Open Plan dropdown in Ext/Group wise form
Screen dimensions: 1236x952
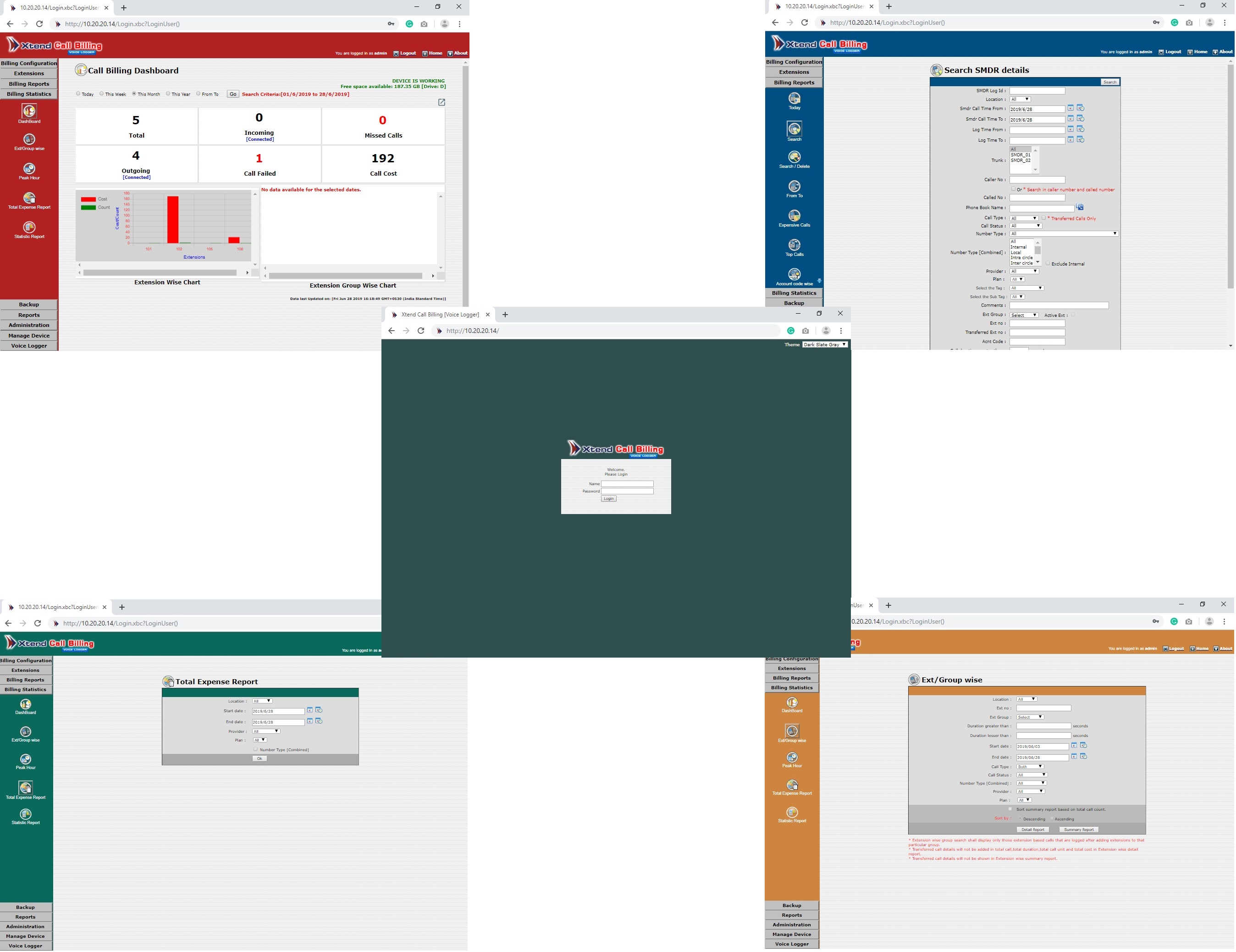pos(1024,800)
